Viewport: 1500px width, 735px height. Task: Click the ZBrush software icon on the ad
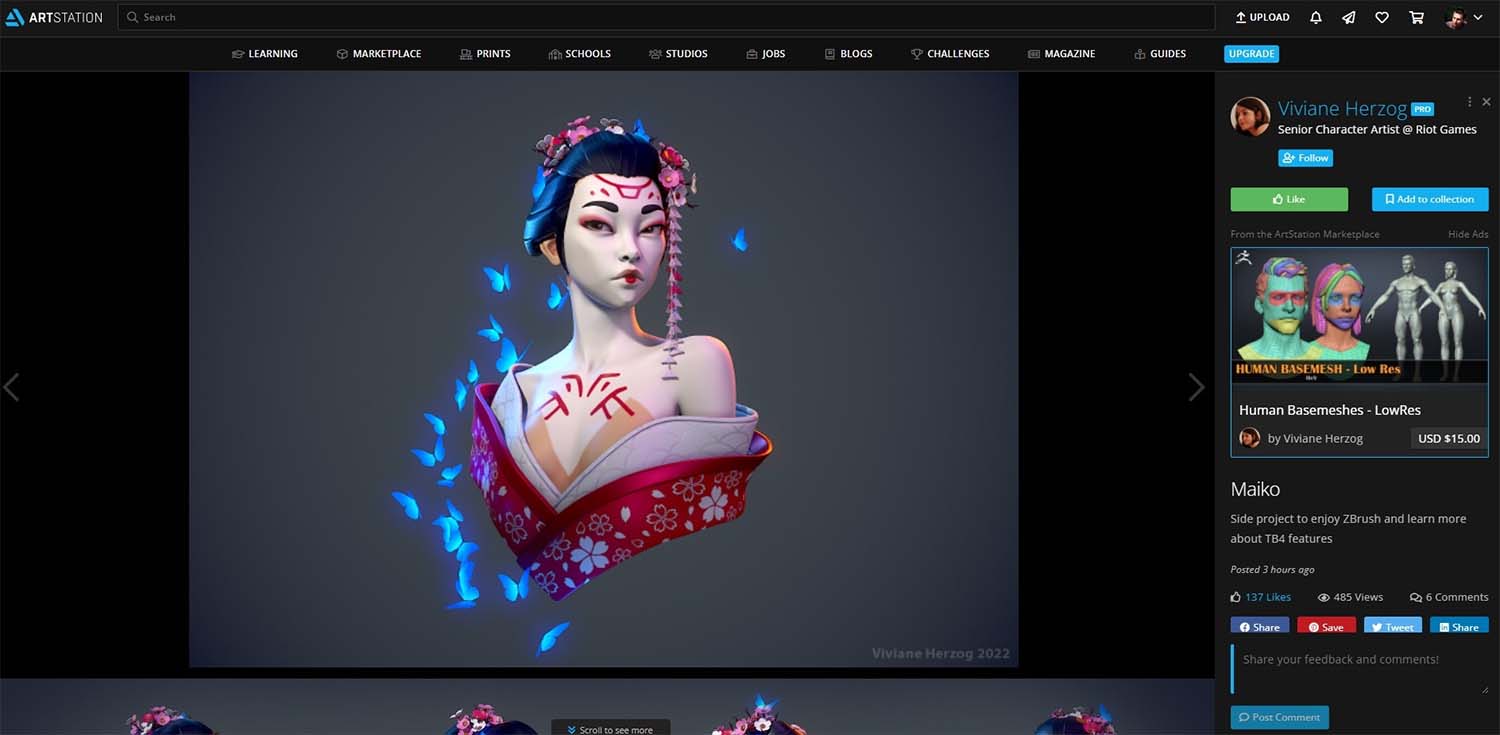[1243, 257]
